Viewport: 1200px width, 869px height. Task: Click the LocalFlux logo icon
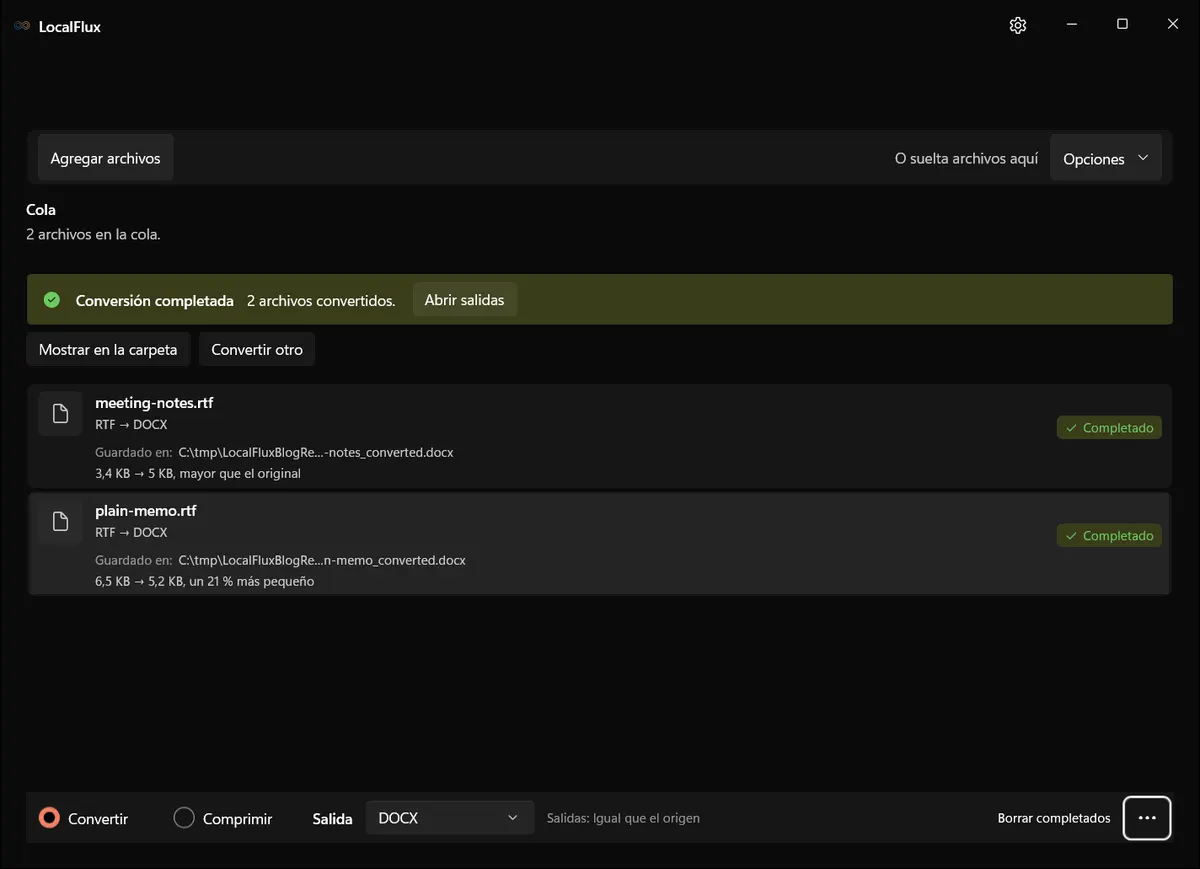[x=22, y=26]
